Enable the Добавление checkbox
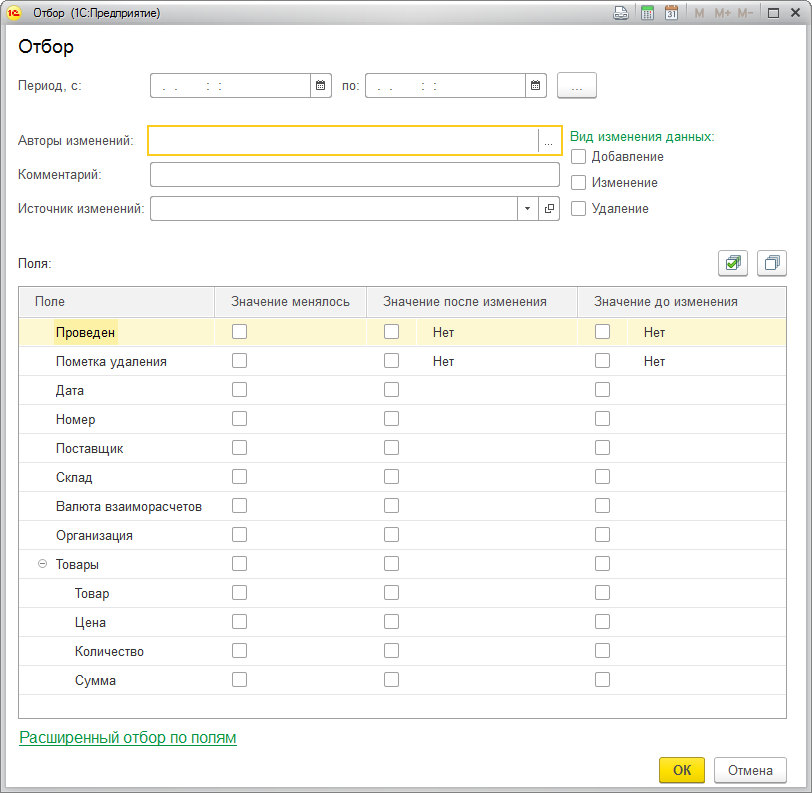The width and height of the screenshot is (812, 793). pyautogui.click(x=578, y=157)
